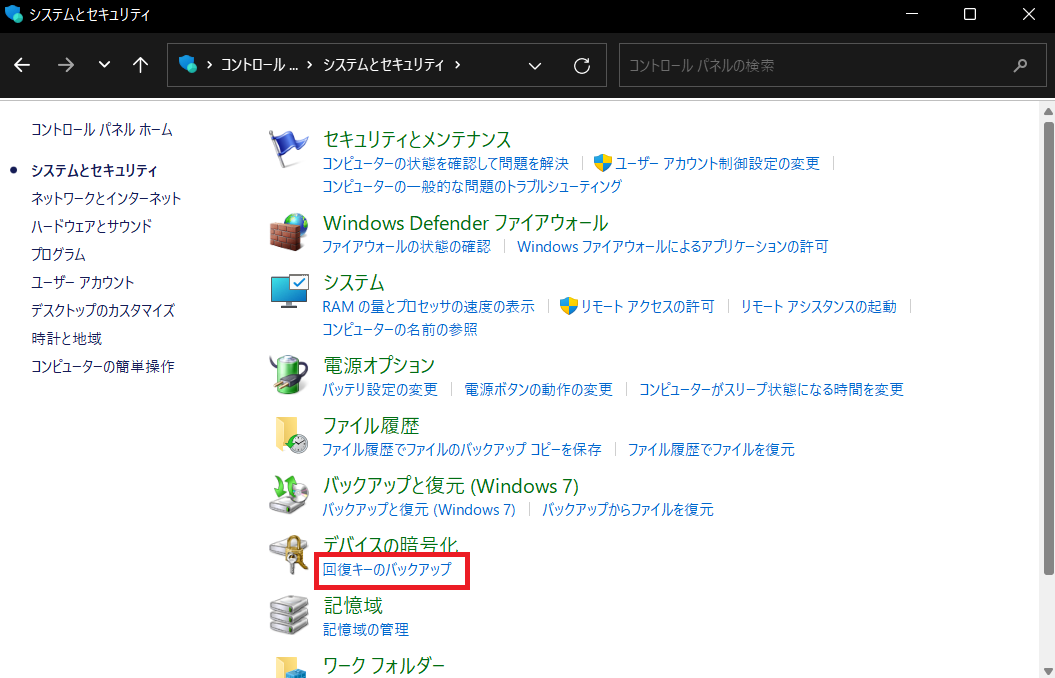Click バックアップからファイルを復元 link
Image resolution: width=1055 pixels, height=678 pixels.
(x=628, y=510)
